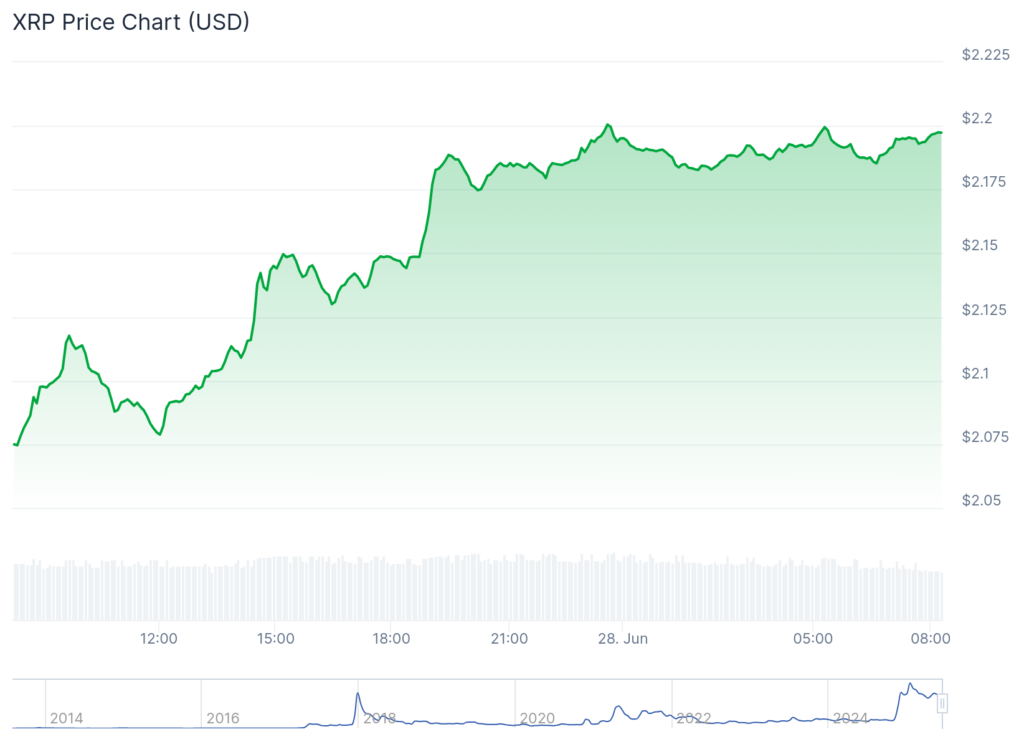Select the 05:00 time axis label

(x=813, y=638)
